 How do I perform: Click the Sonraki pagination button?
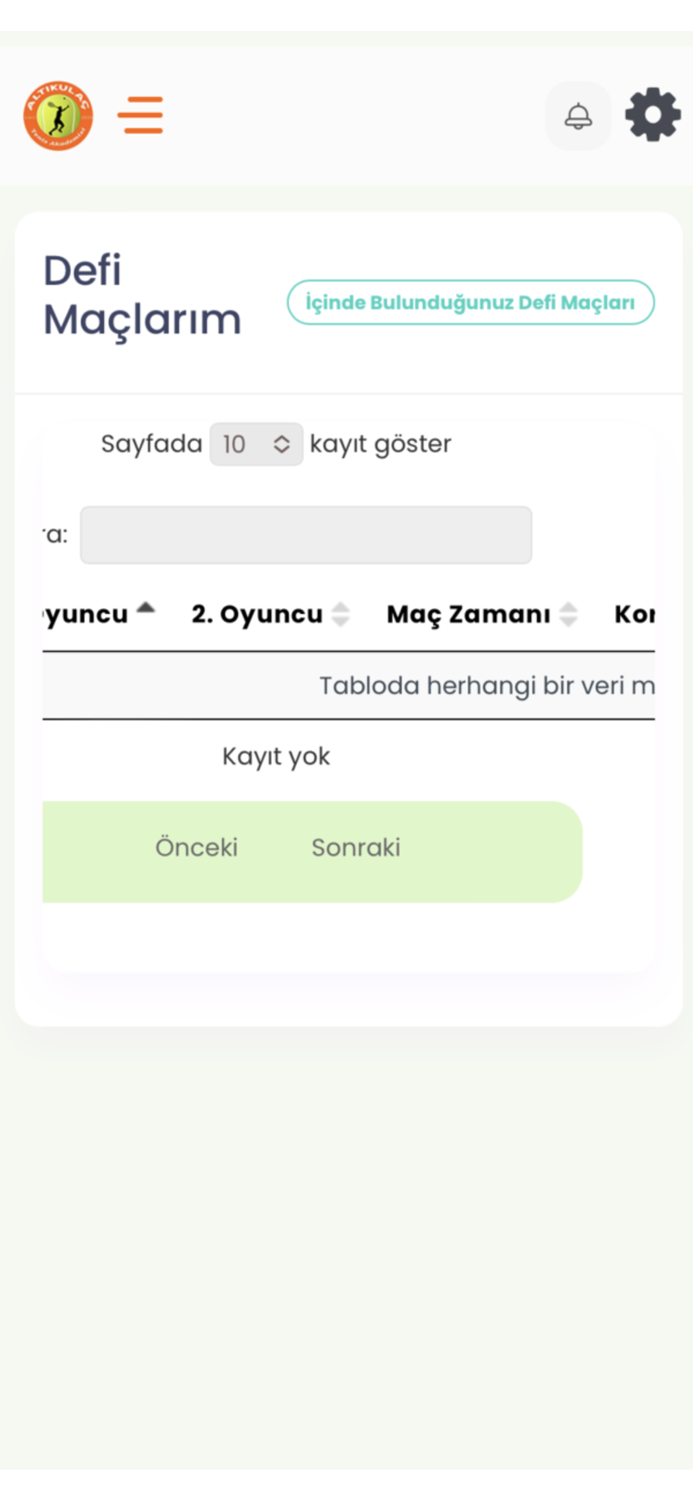tap(356, 847)
